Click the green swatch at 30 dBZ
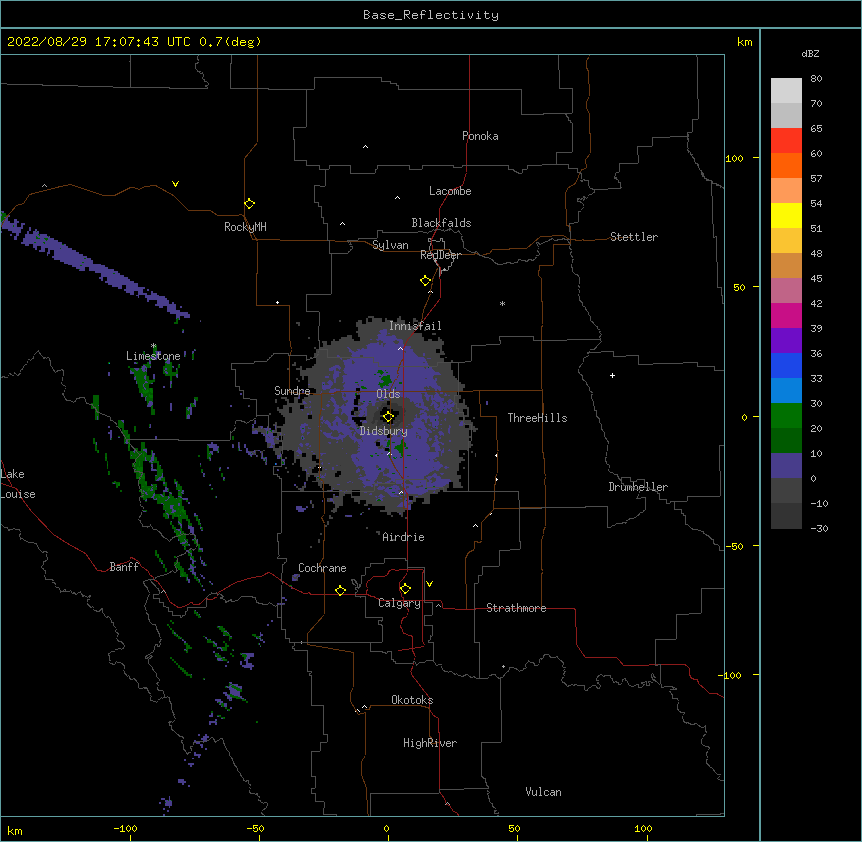Viewport: 862px width, 842px height. [x=786, y=416]
